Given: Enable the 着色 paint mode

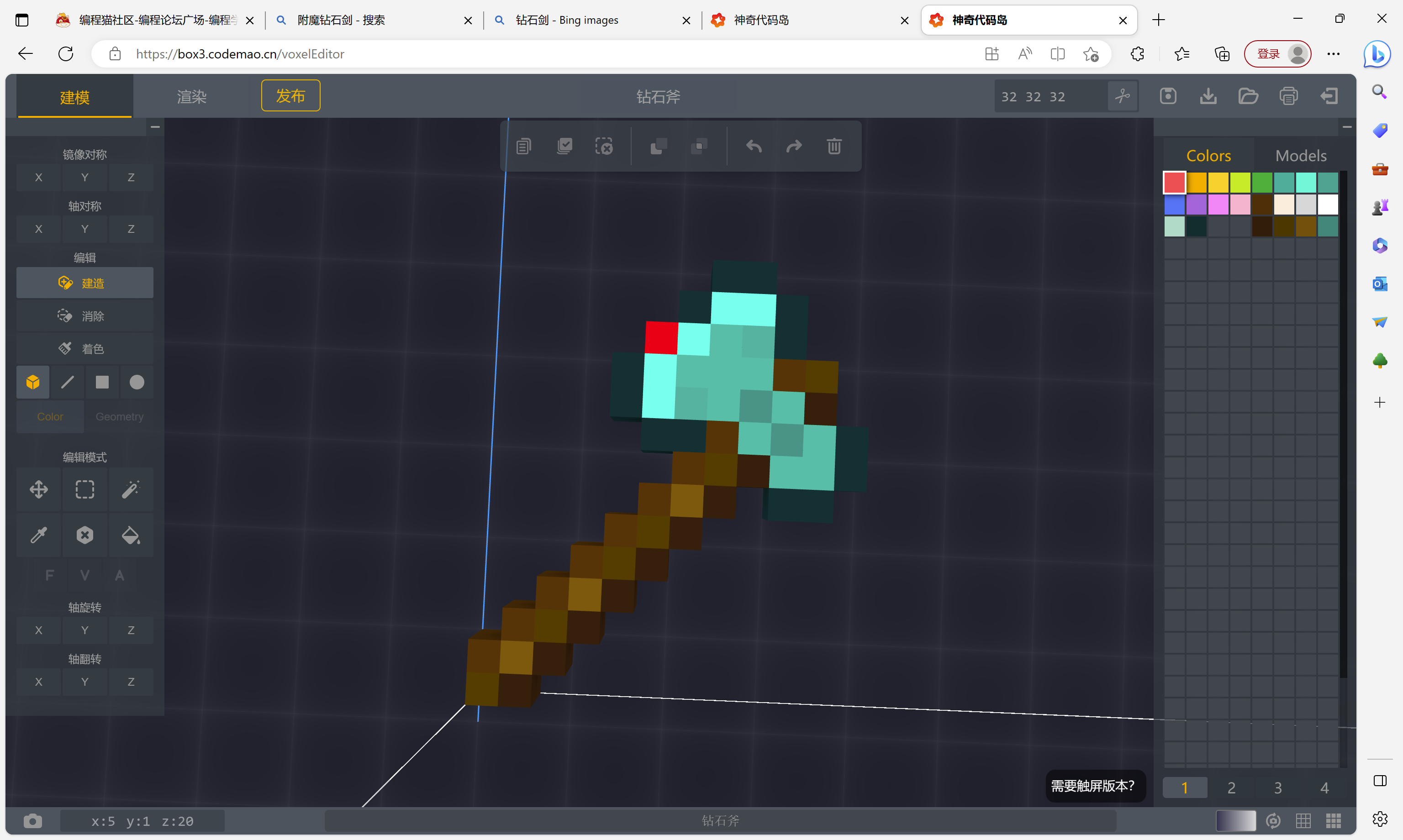Looking at the screenshot, I should pos(85,349).
